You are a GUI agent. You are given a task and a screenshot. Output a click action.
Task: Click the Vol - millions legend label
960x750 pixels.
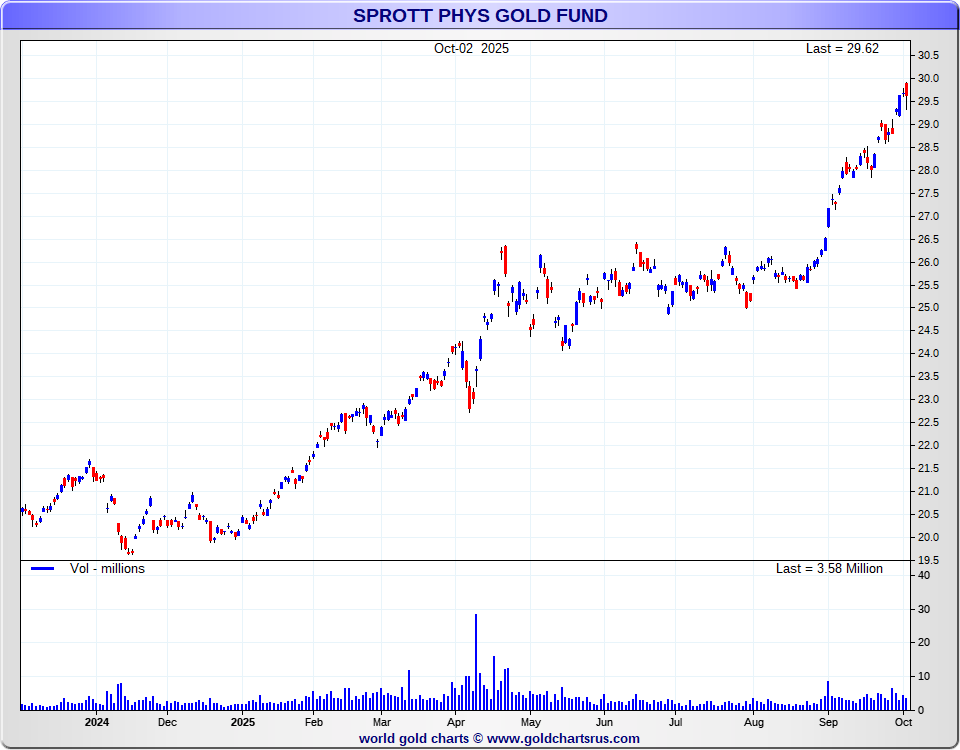[x=107, y=568]
